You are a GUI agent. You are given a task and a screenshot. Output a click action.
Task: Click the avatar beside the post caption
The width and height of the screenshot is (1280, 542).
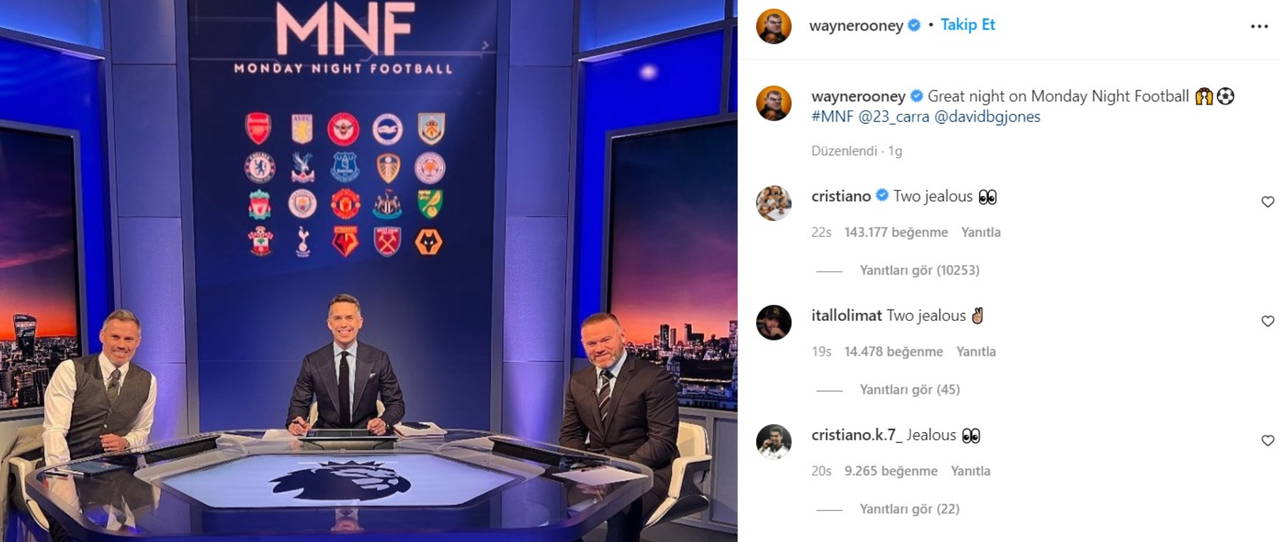774,103
